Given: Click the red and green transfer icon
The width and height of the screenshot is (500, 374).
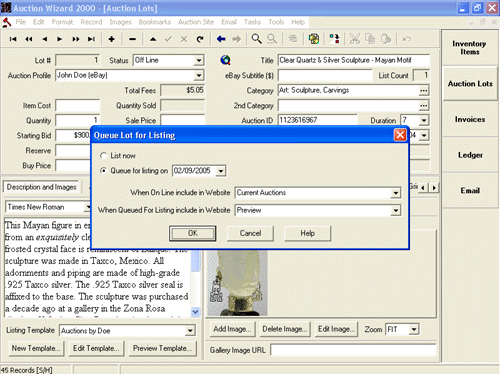Looking at the screenshot, I should pyautogui.click(x=334, y=39).
